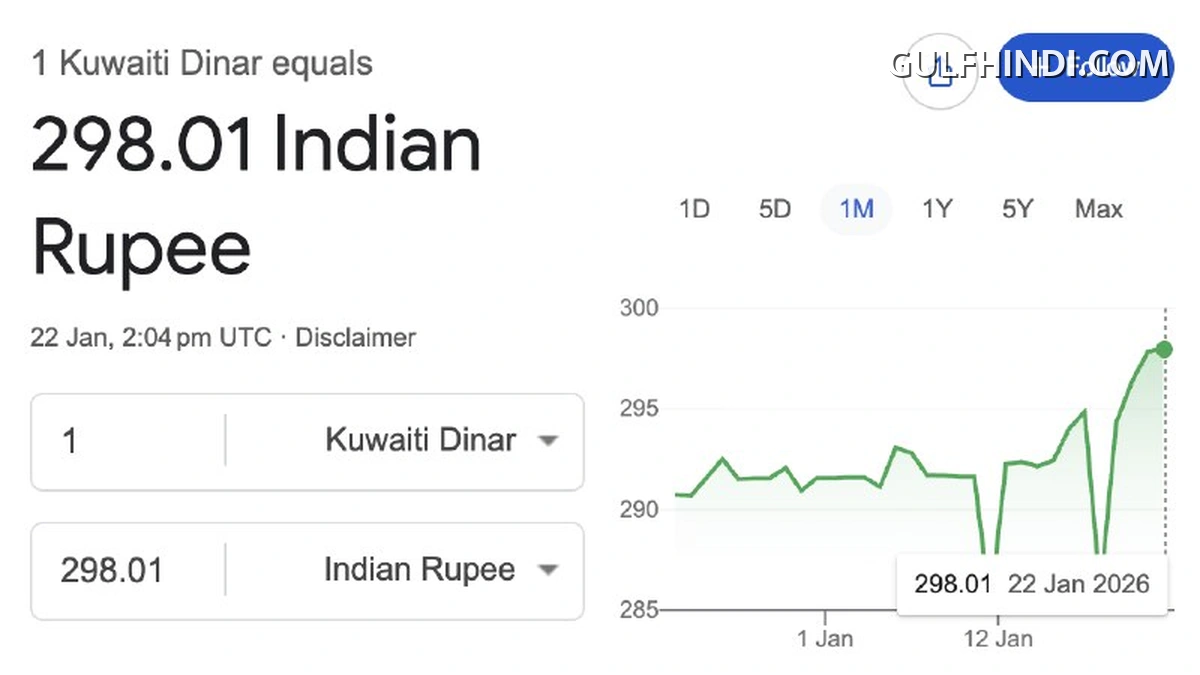Click the share icon near Follow
The image size is (1200, 675).
[939, 72]
